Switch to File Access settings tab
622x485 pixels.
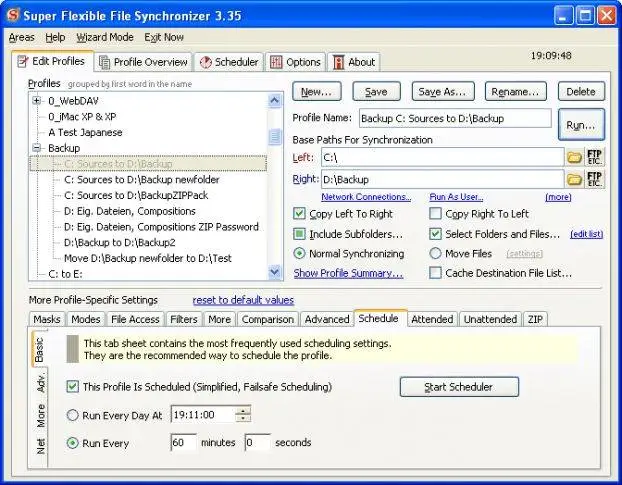[135, 319]
